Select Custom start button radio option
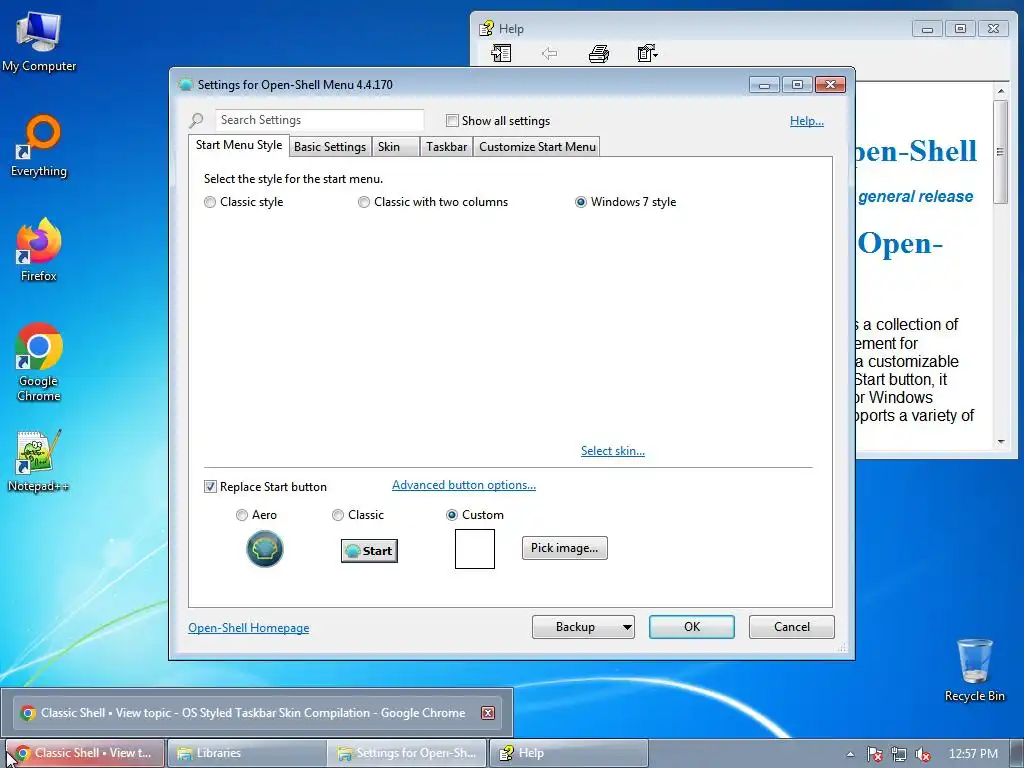1024x768 pixels. (451, 515)
